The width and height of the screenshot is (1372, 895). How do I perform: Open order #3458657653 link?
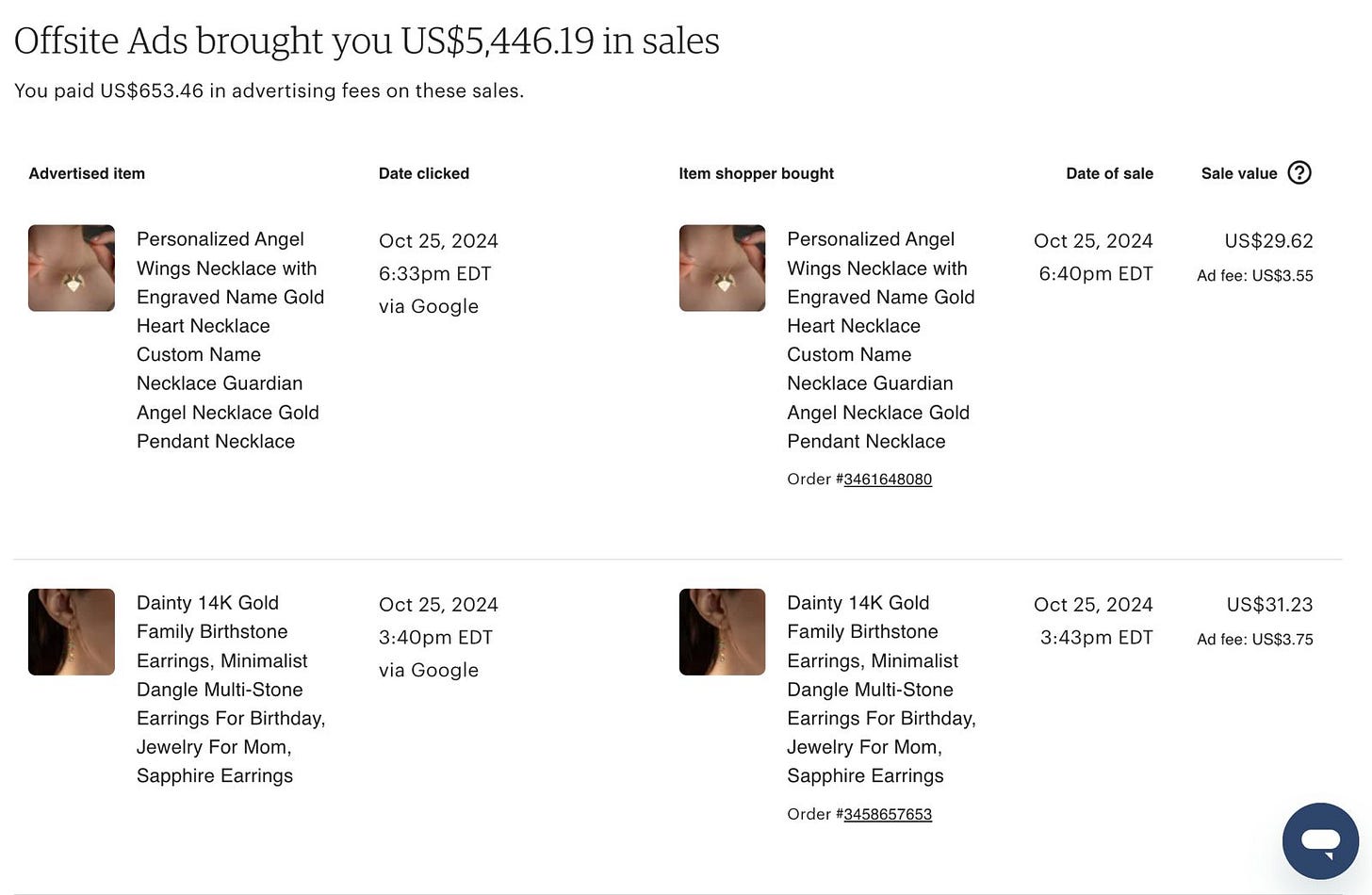click(887, 814)
